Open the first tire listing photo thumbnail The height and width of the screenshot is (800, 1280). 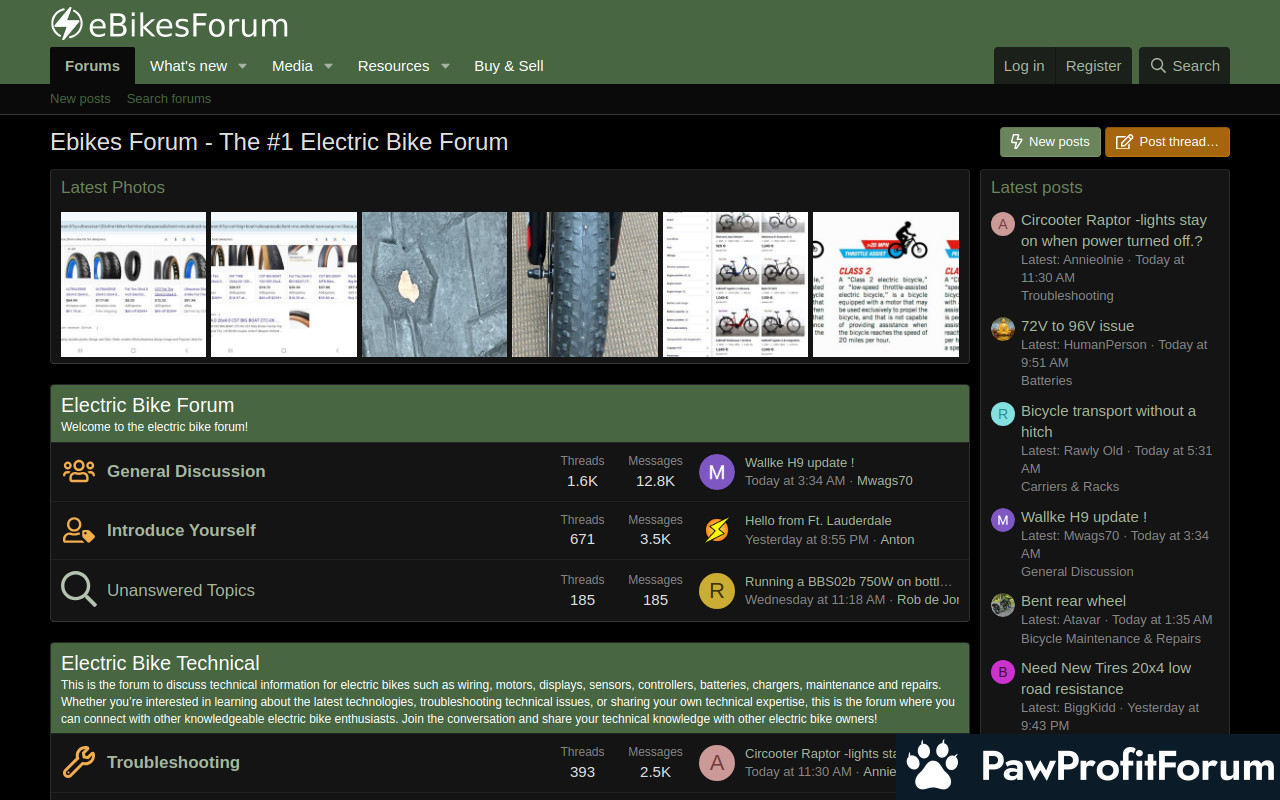click(x=133, y=284)
